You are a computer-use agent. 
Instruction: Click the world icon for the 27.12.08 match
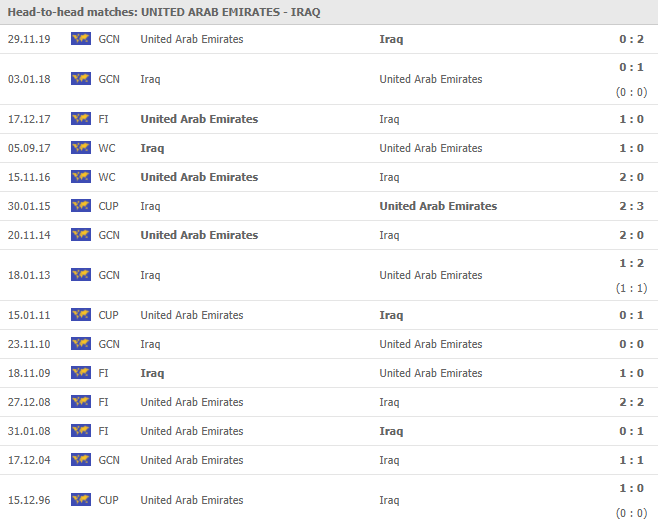(80, 402)
